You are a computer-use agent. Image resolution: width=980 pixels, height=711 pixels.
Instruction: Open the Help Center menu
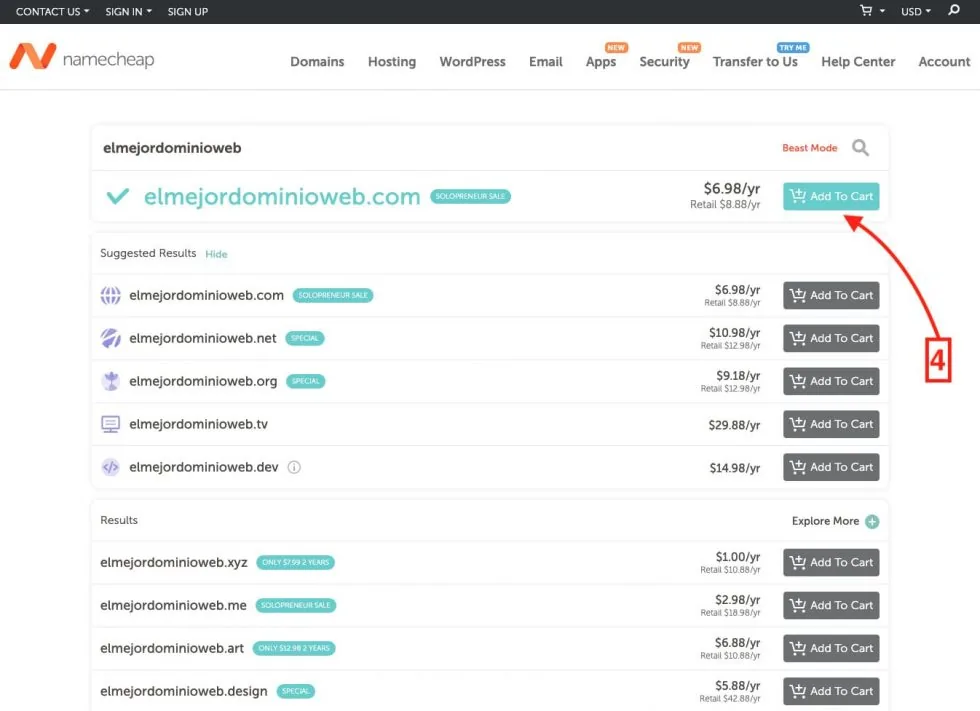(858, 61)
